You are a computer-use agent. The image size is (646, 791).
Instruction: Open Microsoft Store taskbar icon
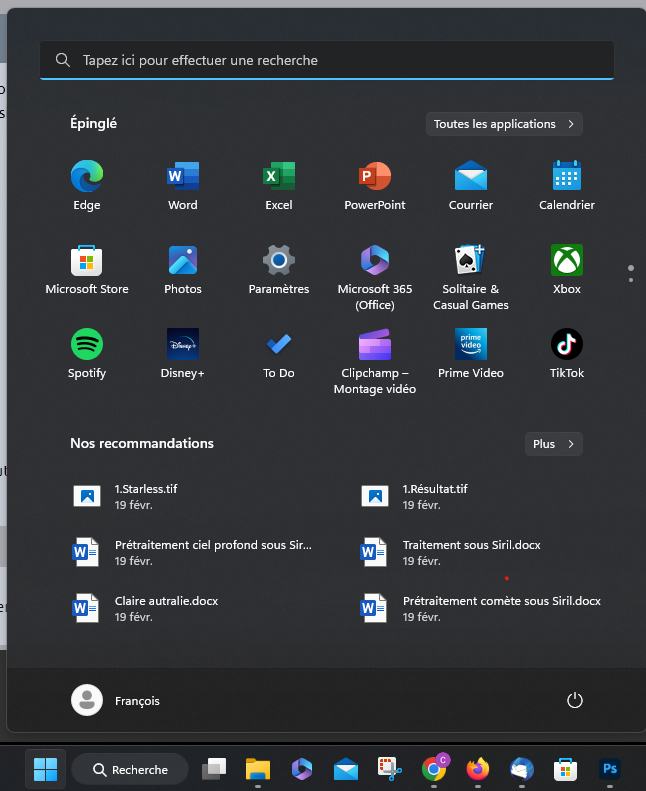[565, 769]
